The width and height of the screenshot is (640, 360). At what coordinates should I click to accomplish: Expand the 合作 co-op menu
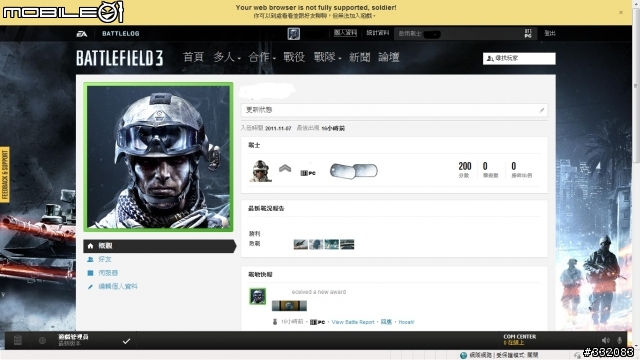(x=262, y=57)
